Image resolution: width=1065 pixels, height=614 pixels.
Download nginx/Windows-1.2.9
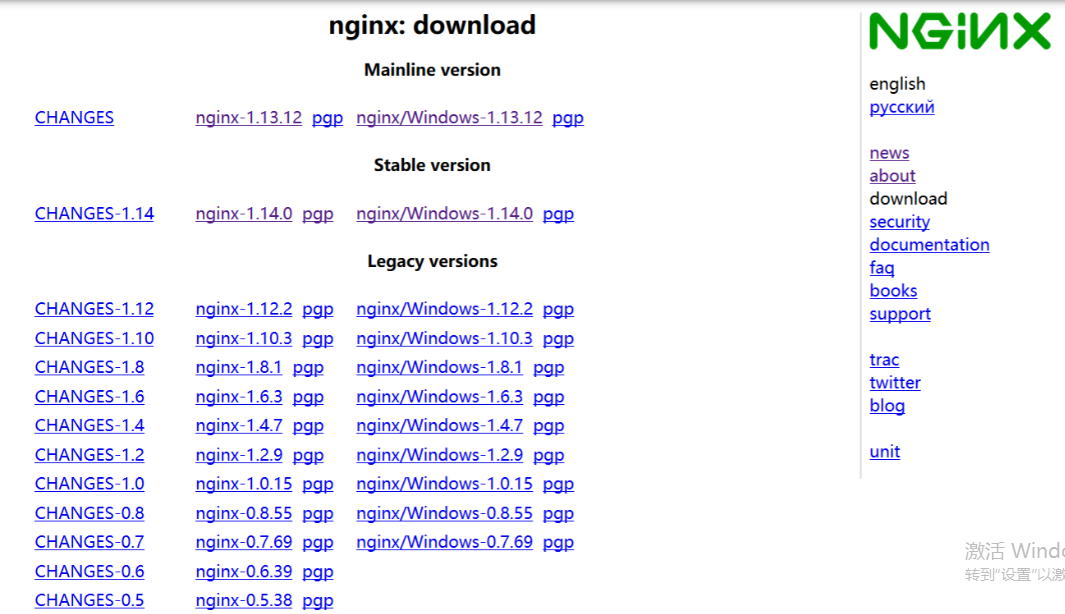439,454
